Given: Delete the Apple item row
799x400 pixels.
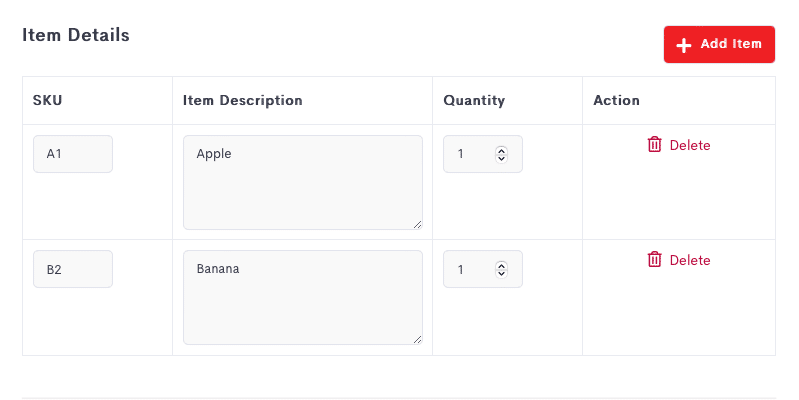Looking at the screenshot, I should [679, 145].
